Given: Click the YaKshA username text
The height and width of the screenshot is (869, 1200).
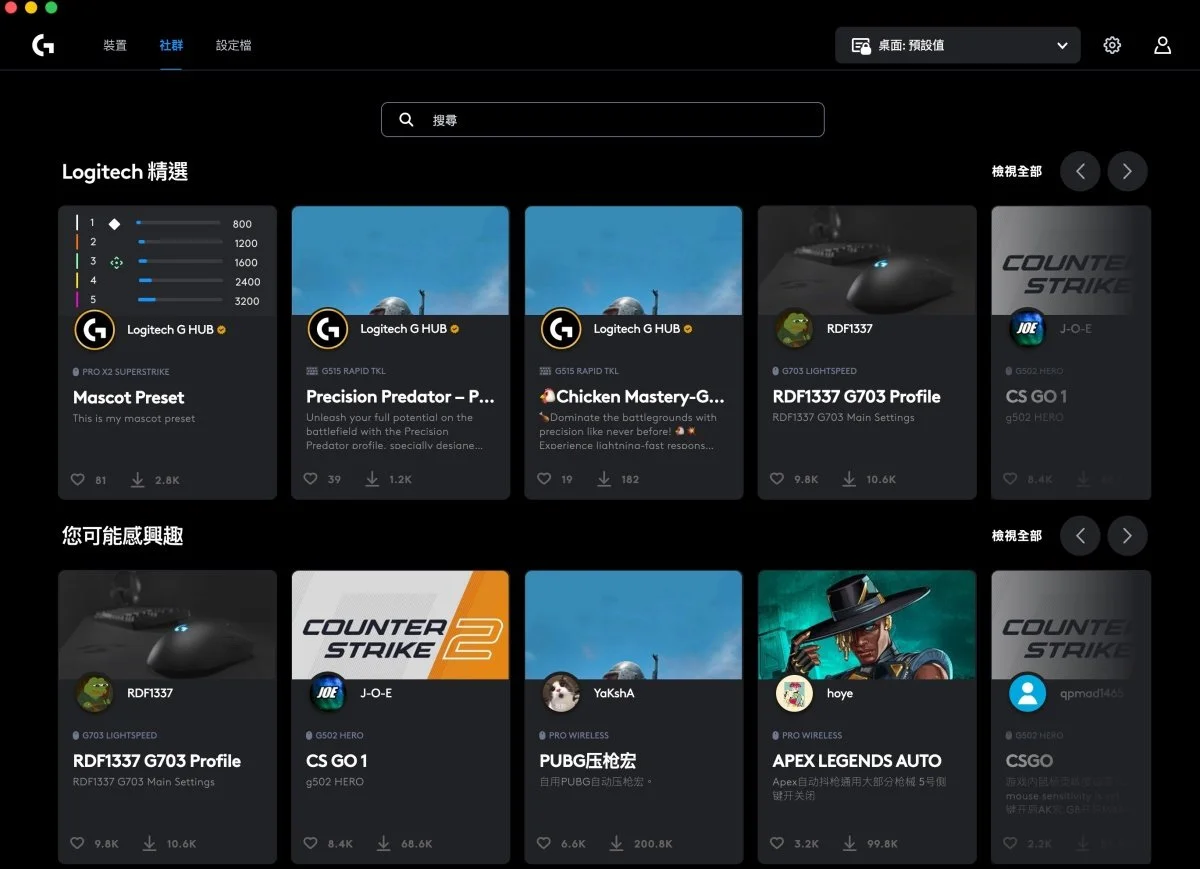Looking at the screenshot, I should pyautogui.click(x=613, y=692).
